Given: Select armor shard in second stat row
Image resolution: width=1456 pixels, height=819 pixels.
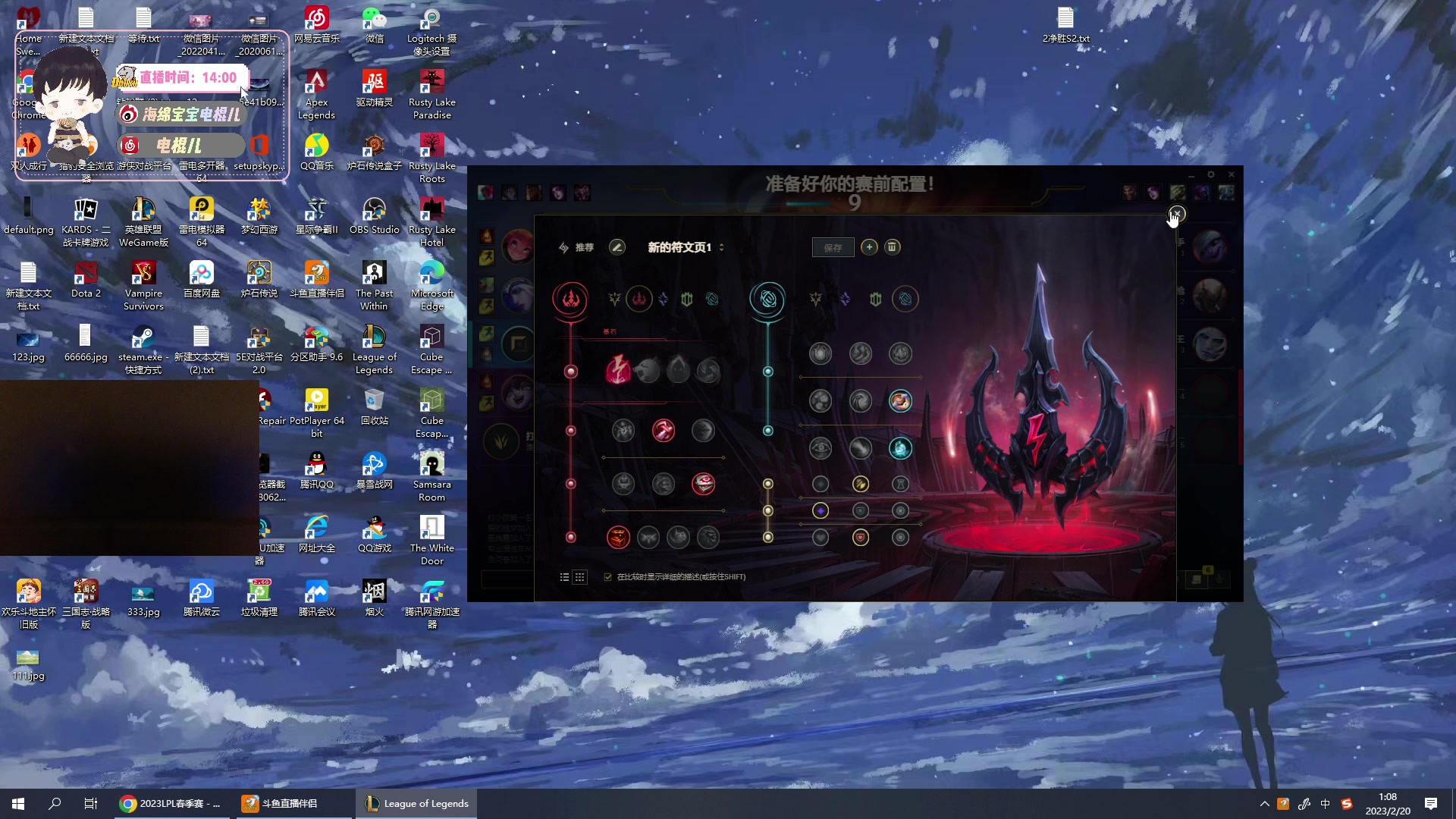Looking at the screenshot, I should (x=861, y=510).
